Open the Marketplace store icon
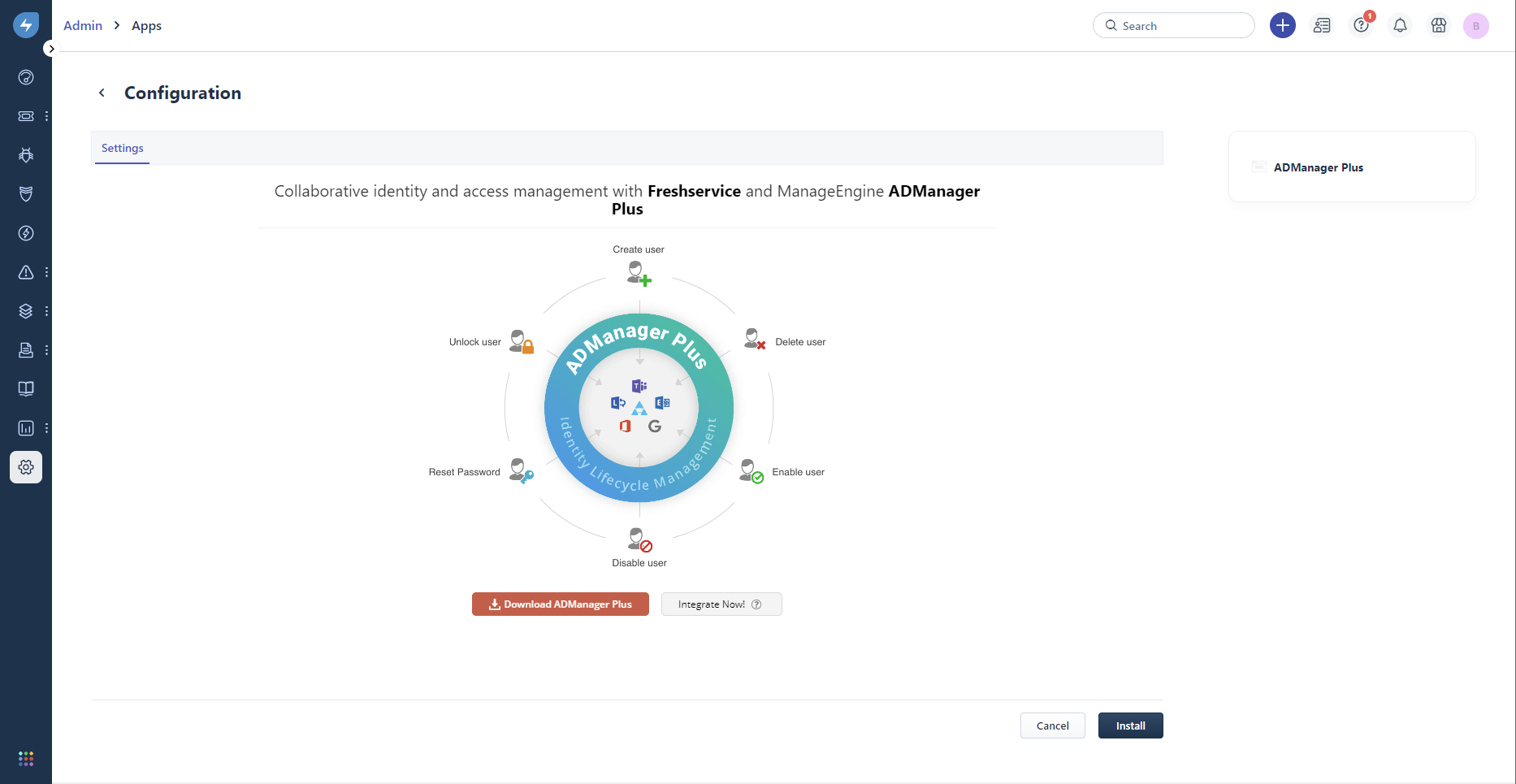This screenshot has height=784, width=1516. point(1438,25)
